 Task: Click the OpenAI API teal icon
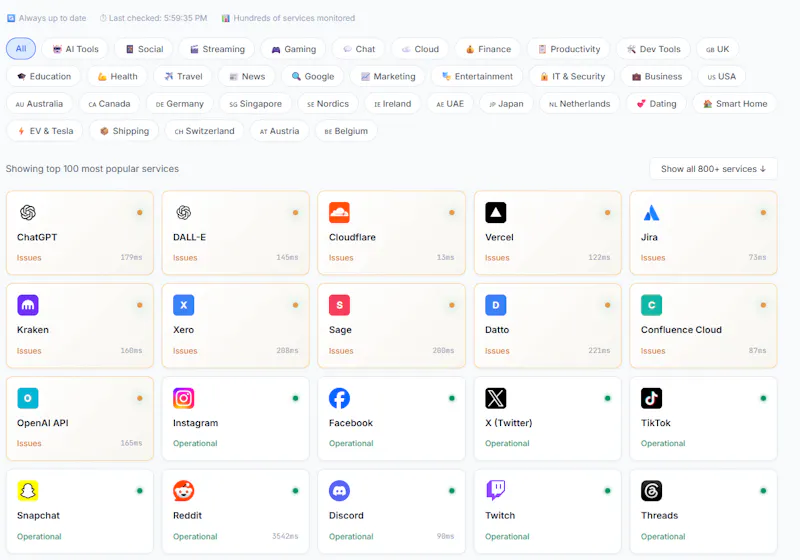[28, 398]
